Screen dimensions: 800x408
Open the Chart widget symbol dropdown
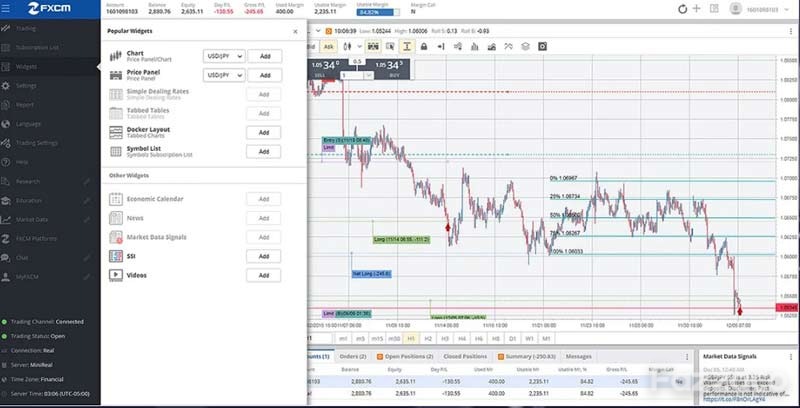(x=223, y=56)
